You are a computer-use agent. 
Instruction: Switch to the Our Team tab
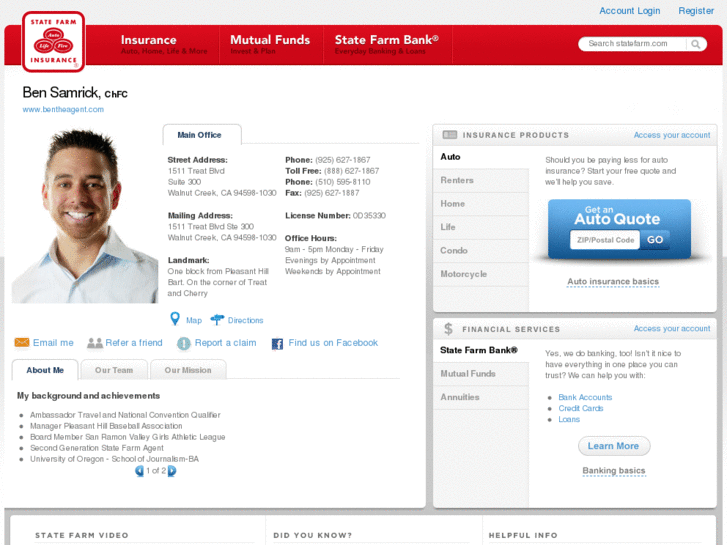114,370
